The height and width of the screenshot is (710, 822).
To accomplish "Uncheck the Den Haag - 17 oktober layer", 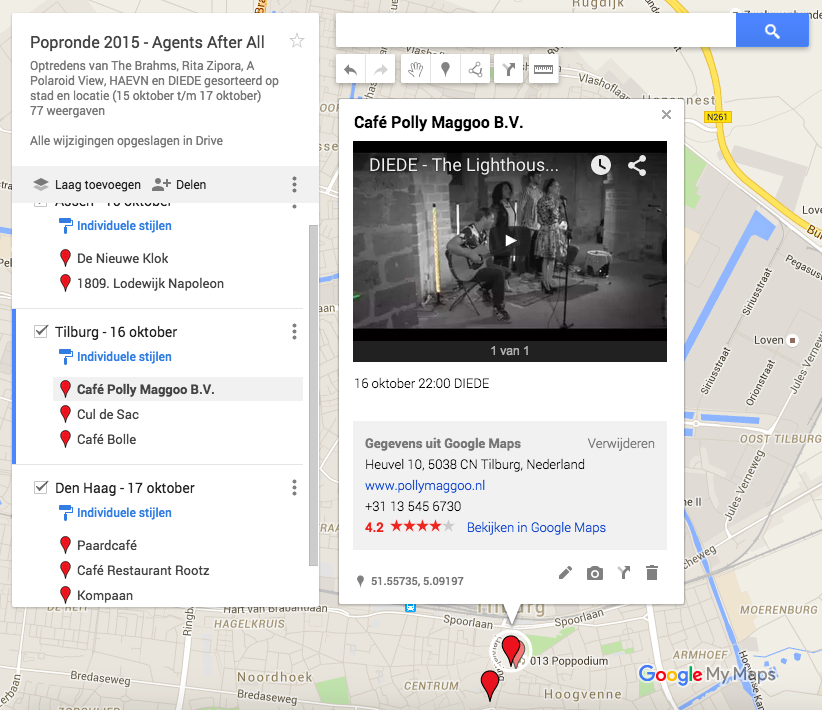I will coord(41,488).
